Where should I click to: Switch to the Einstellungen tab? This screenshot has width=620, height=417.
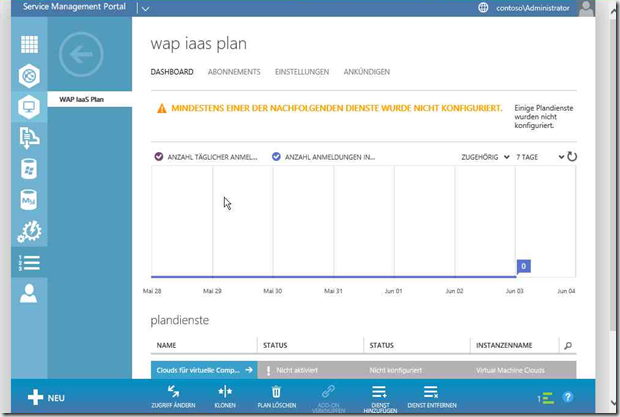(x=302, y=72)
